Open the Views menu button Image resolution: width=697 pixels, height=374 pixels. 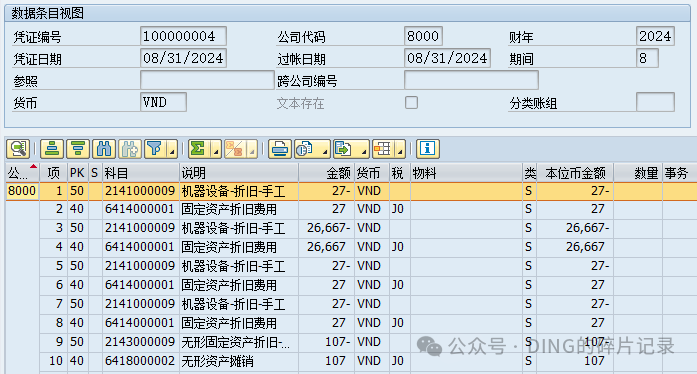tap(312, 149)
